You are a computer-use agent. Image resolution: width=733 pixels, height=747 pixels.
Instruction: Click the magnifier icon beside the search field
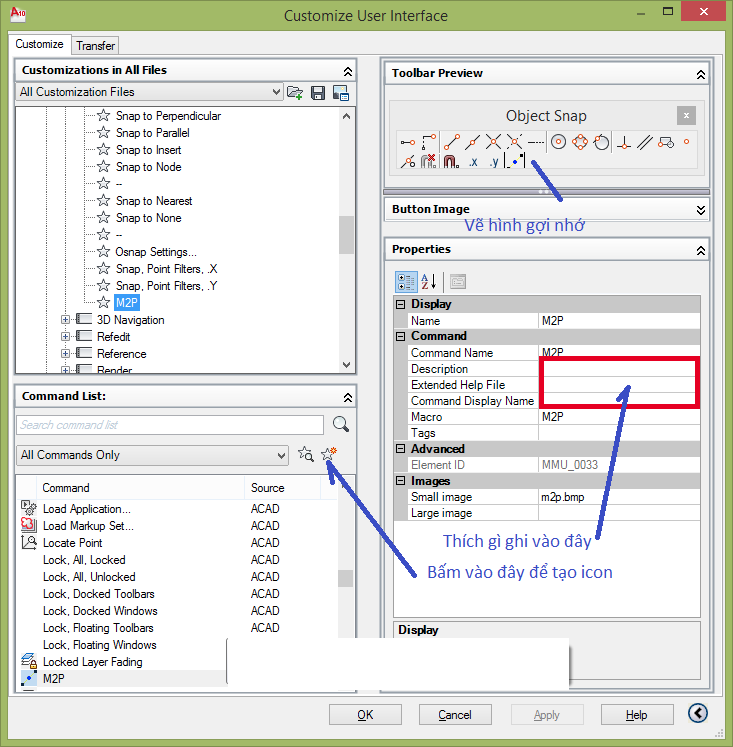(x=341, y=424)
